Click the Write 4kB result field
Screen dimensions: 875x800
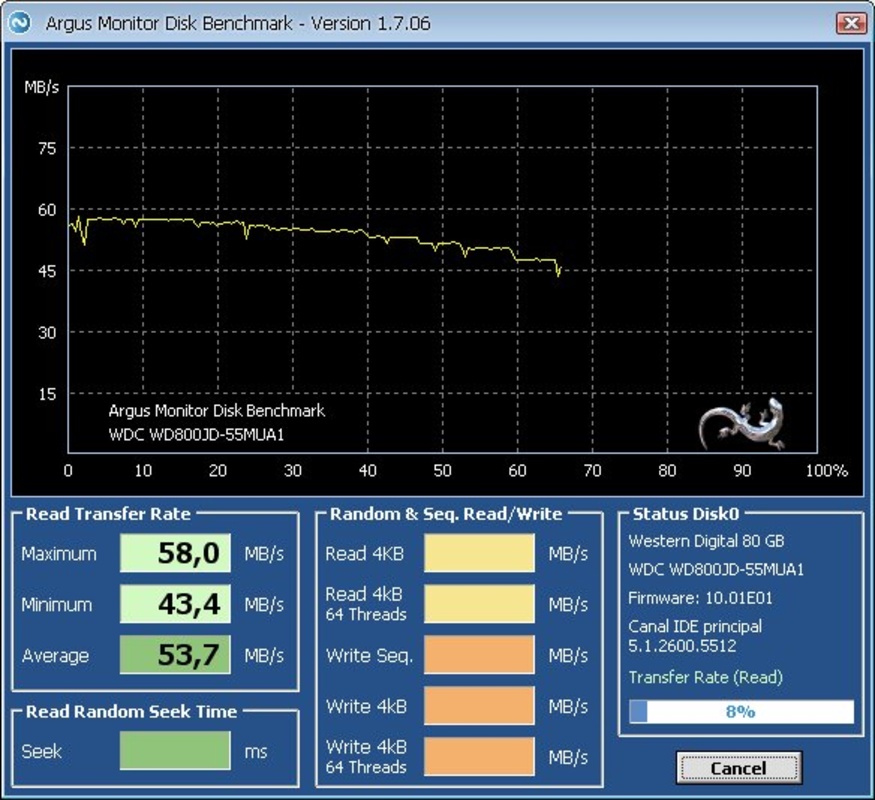[x=479, y=706]
